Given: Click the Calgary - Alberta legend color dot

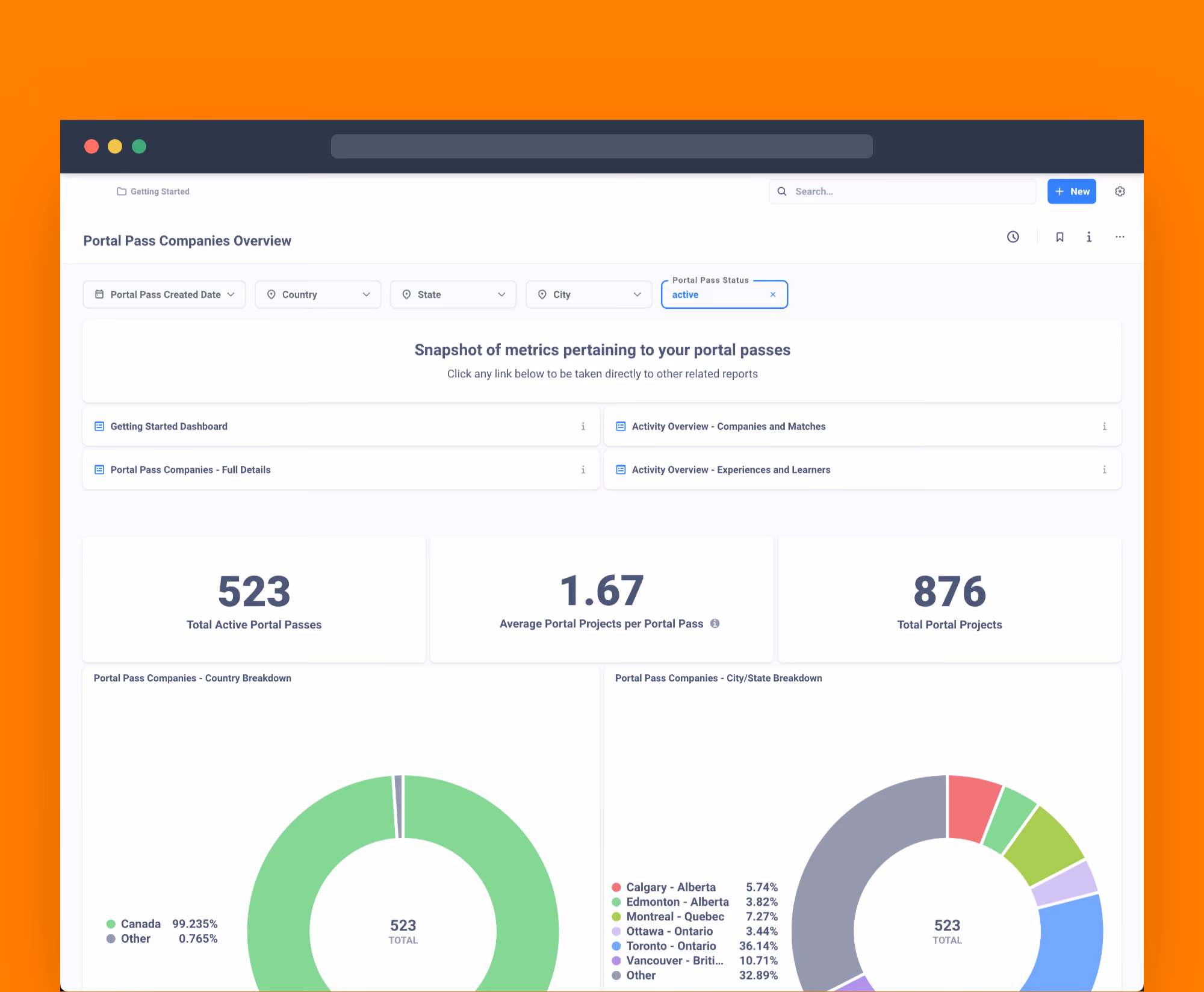Looking at the screenshot, I should click(x=616, y=887).
